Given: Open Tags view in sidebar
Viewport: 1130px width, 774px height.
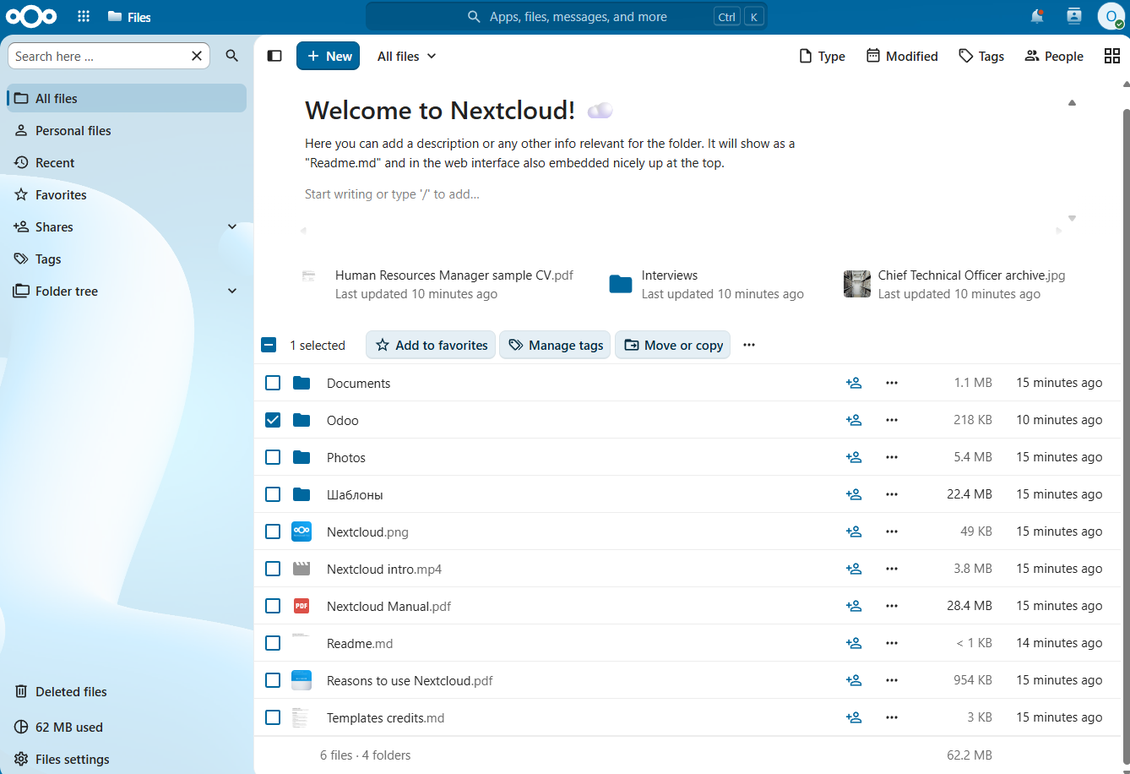Looking at the screenshot, I should pos(127,259).
